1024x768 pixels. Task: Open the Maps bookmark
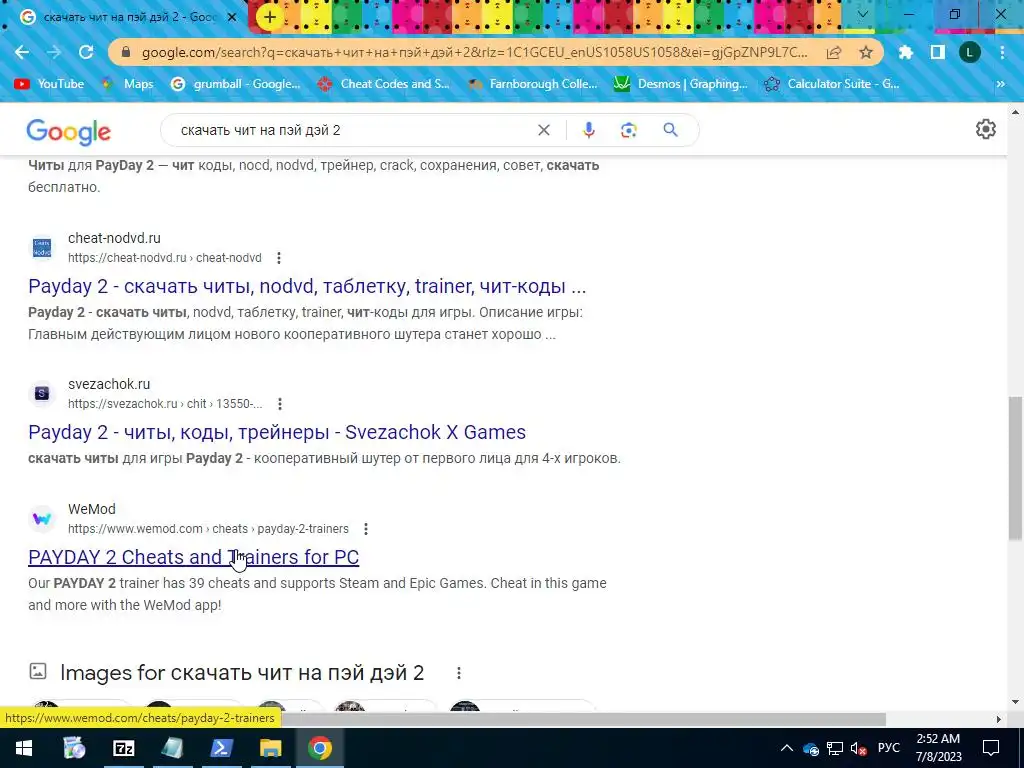[x=128, y=84]
